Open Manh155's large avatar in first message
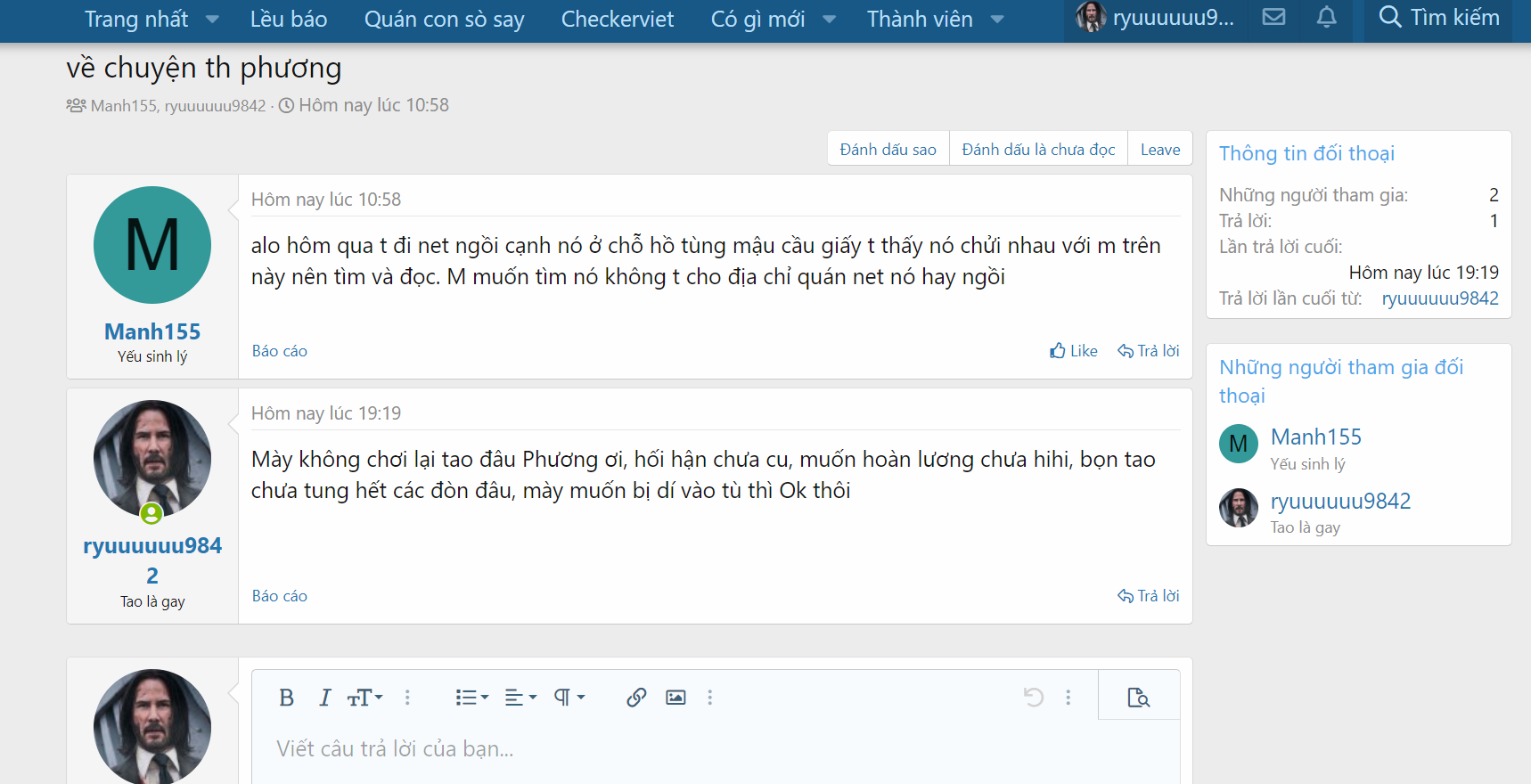1531x784 pixels. click(x=152, y=245)
